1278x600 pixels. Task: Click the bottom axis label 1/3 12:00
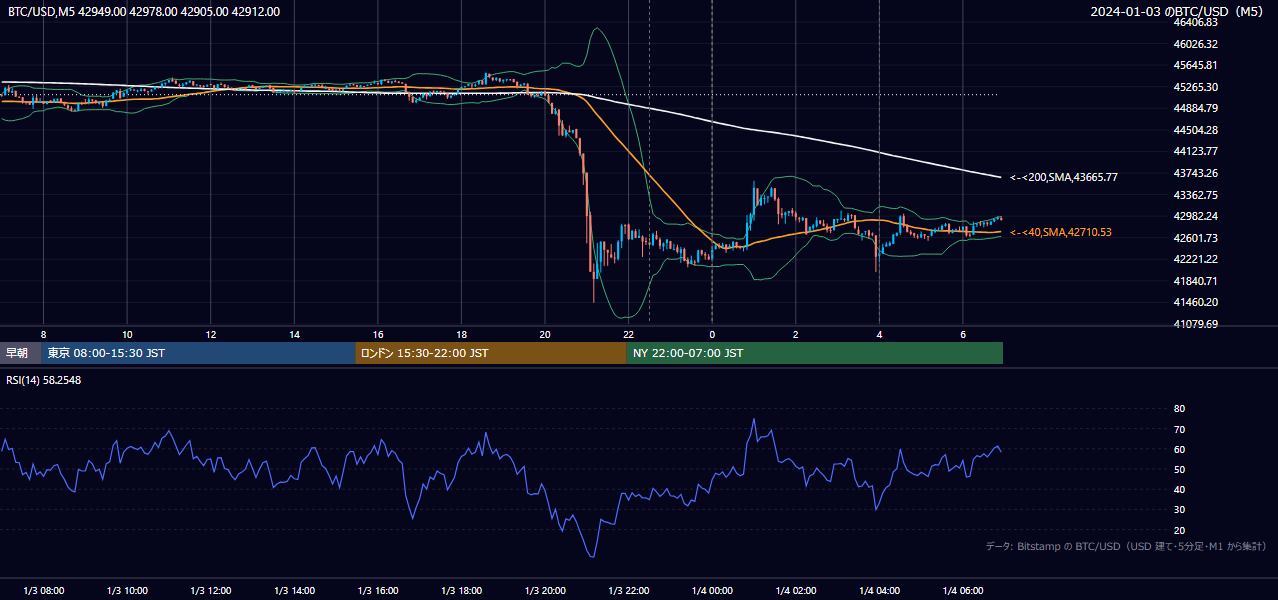coord(211,591)
